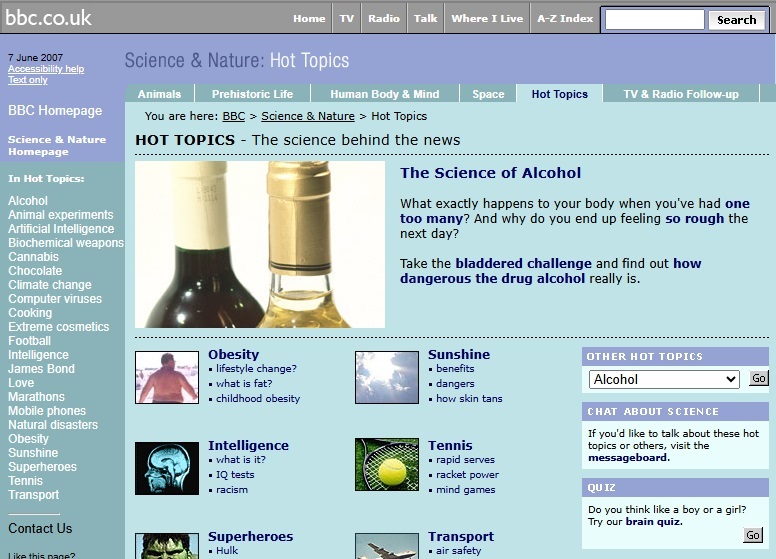The height and width of the screenshot is (559, 776).
Task: Open the Tennis ball racket thumbnail
Action: coord(387,465)
